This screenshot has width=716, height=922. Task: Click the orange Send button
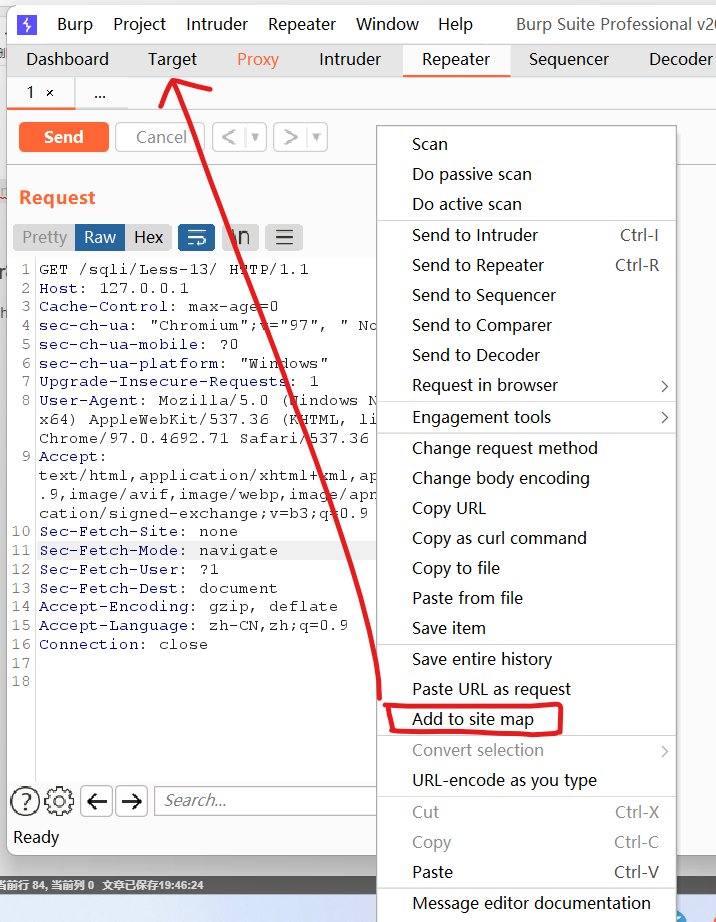point(63,137)
